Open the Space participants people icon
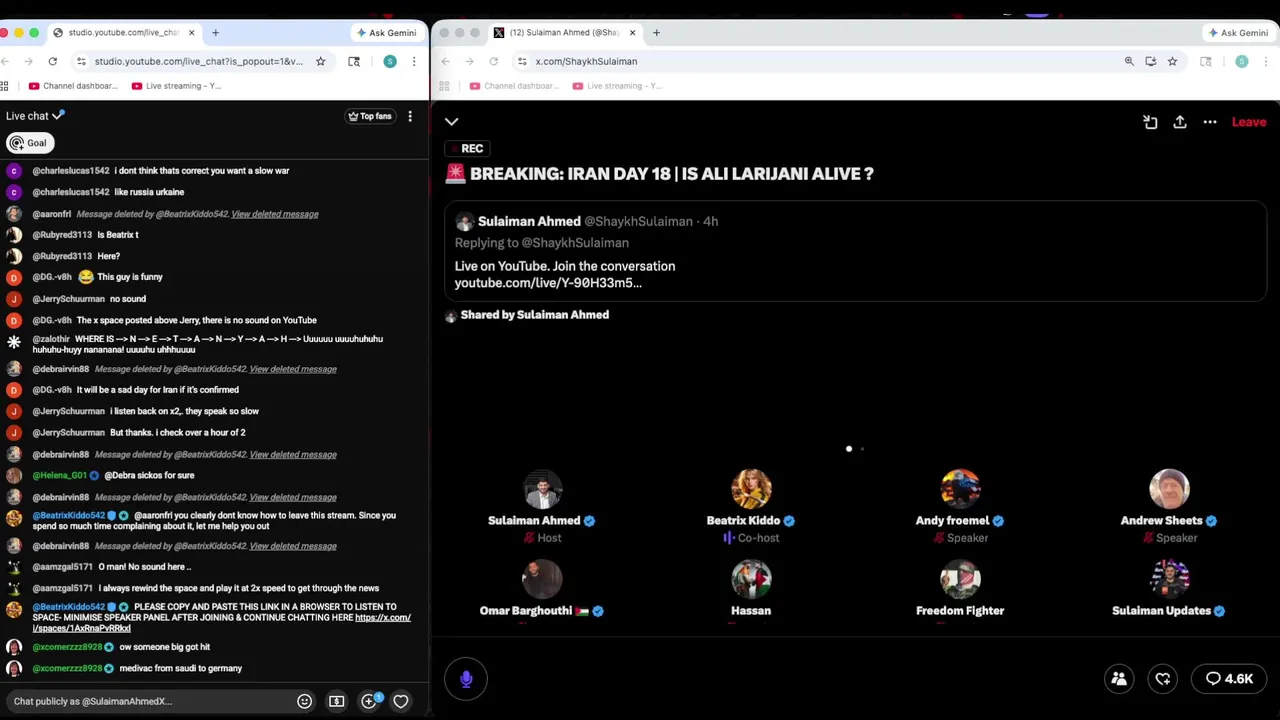1280x720 pixels. (x=1119, y=679)
